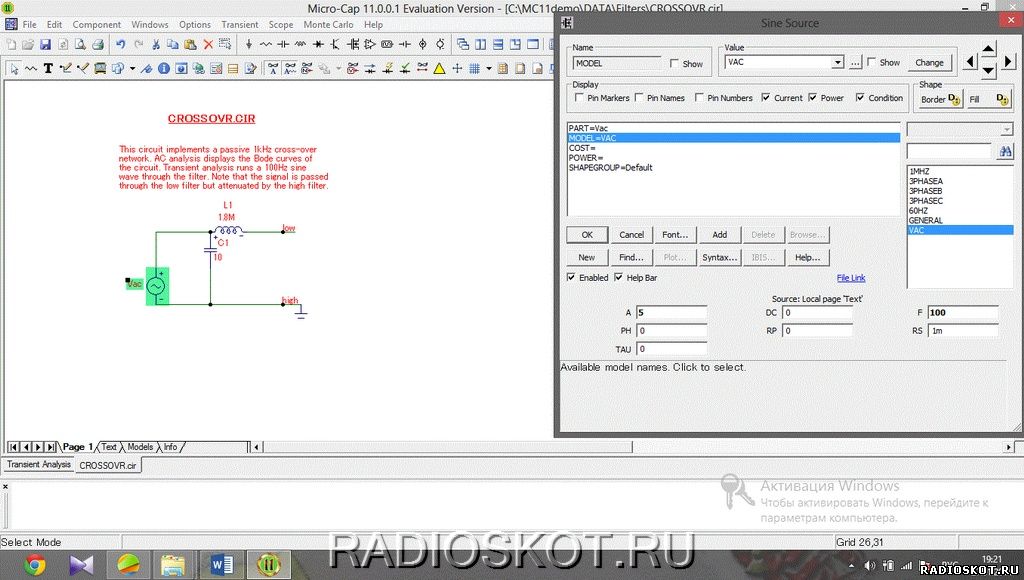Open the Value dropdown showing VAC
The height and width of the screenshot is (580, 1024).
837,63
